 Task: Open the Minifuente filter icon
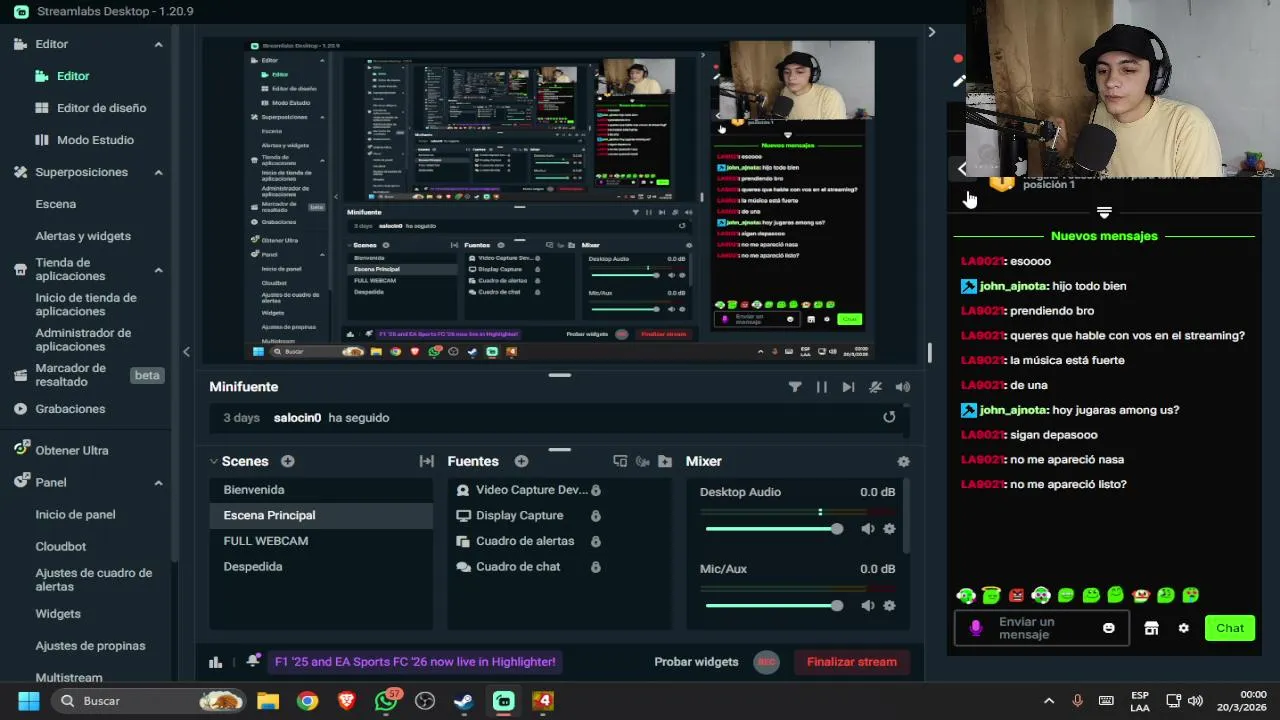click(795, 387)
